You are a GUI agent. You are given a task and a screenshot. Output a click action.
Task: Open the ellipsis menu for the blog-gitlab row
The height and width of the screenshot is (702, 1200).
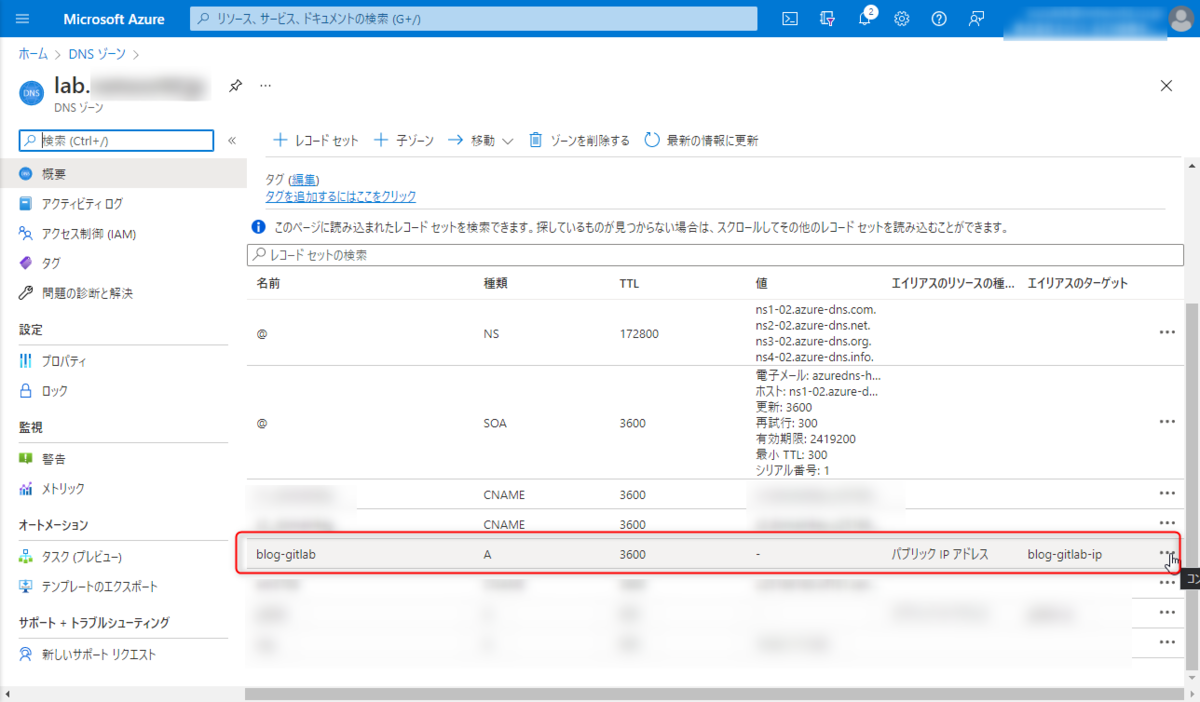pos(1166,553)
